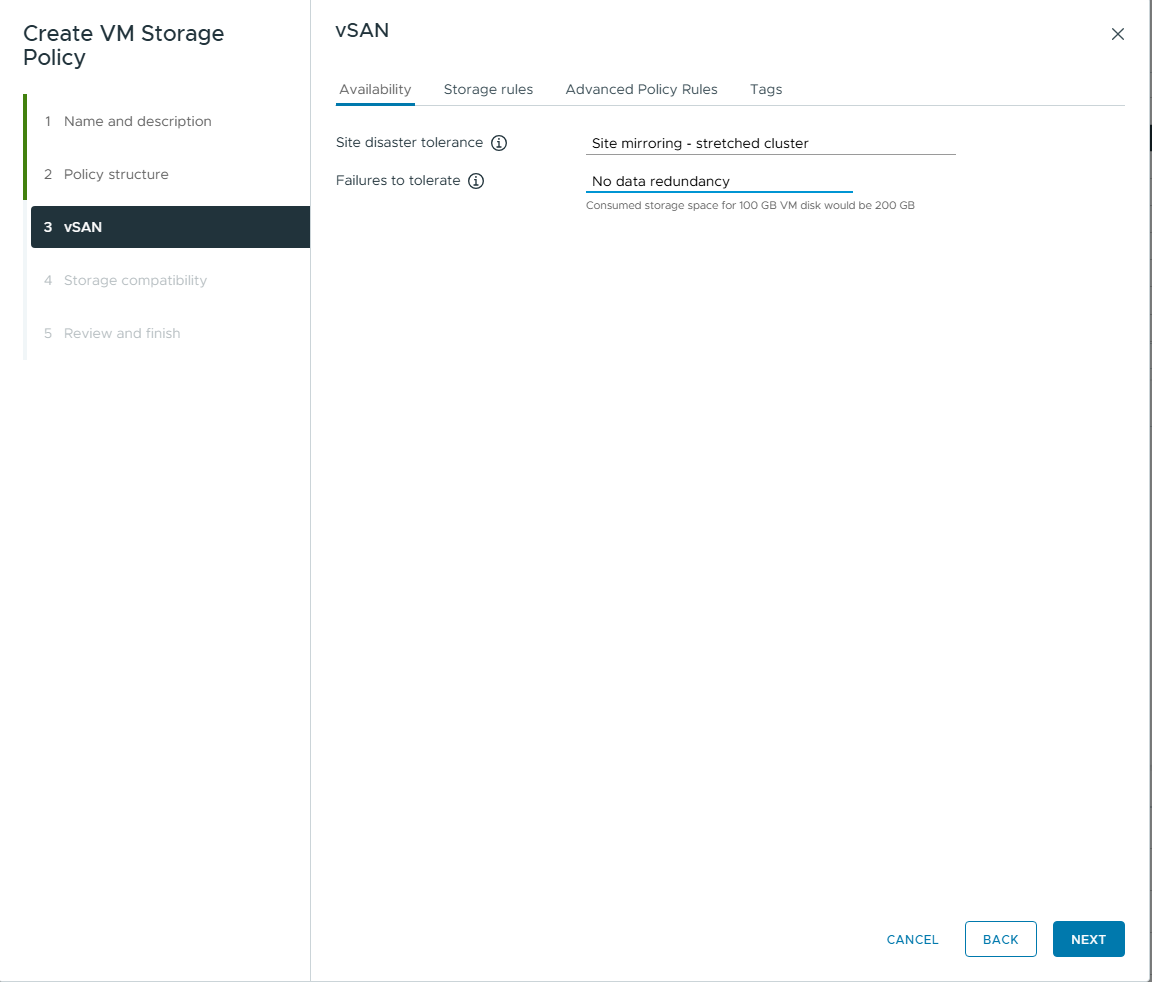1152x982 pixels.
Task: Click the Site disaster tolerance info icon
Action: [x=499, y=142]
